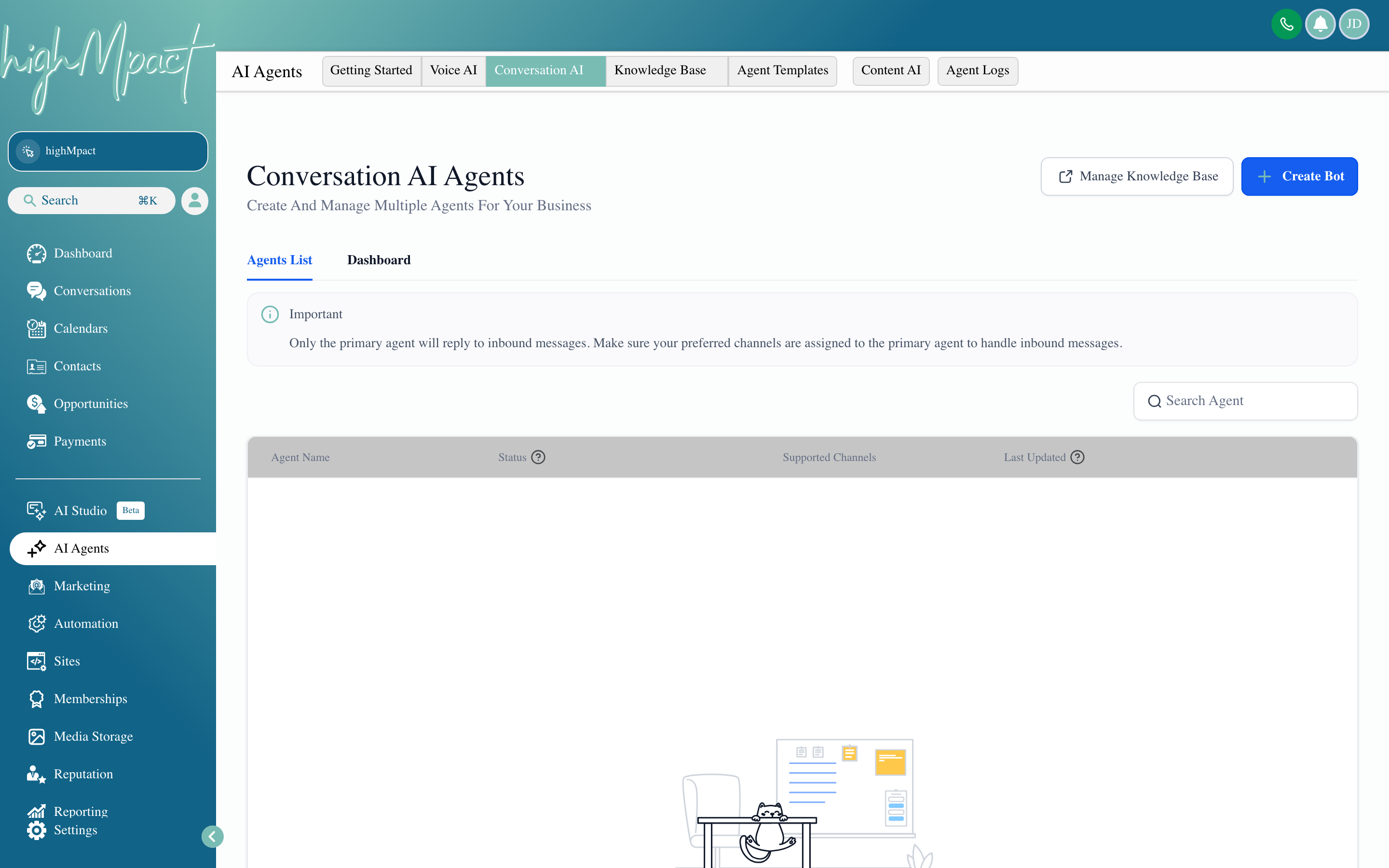Screen dimensions: 1389x868
Task: Click the Create Bot button
Action: pyautogui.click(x=1299, y=176)
